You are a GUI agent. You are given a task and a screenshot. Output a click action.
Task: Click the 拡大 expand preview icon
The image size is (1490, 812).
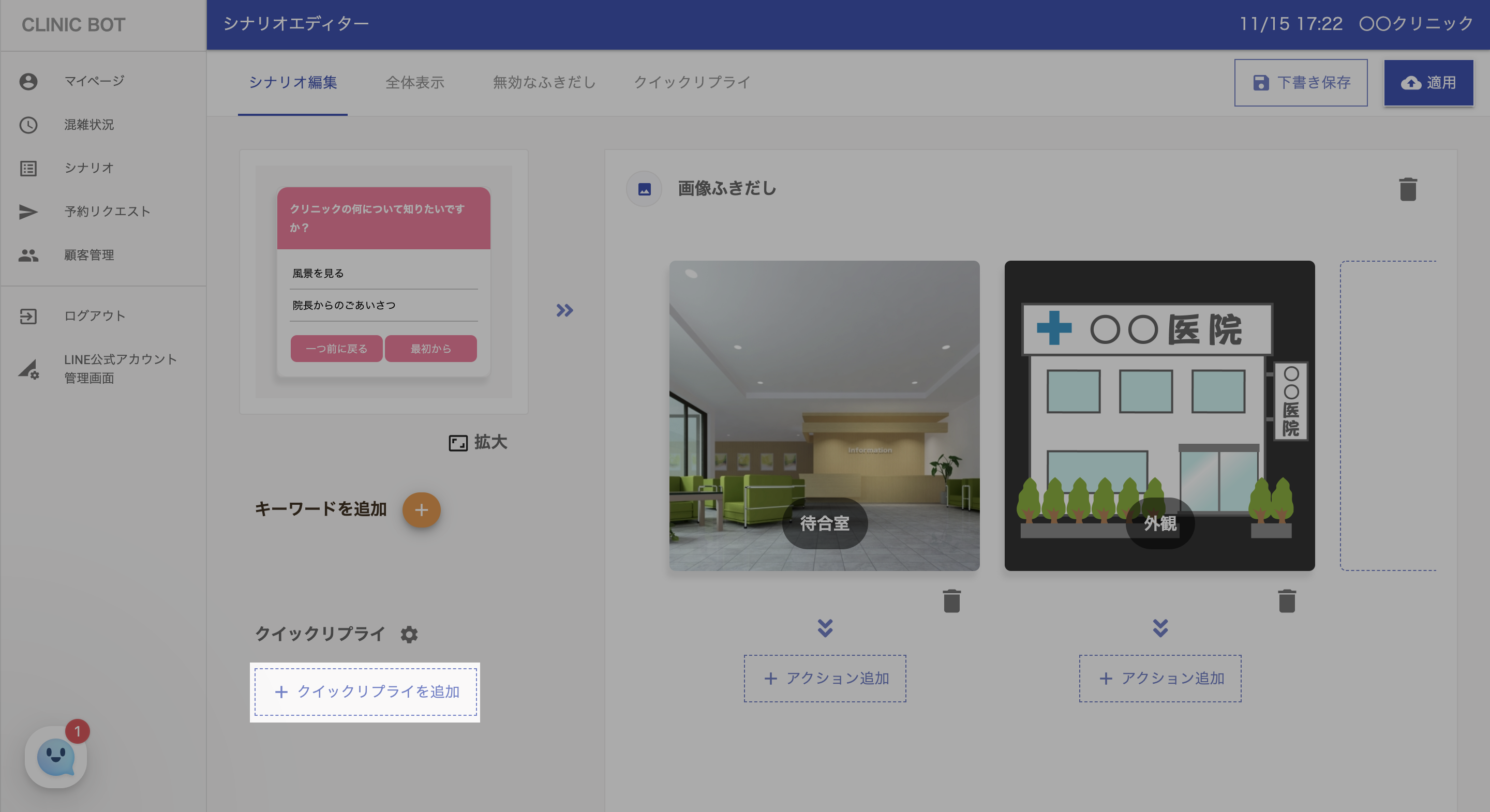pyautogui.click(x=458, y=443)
